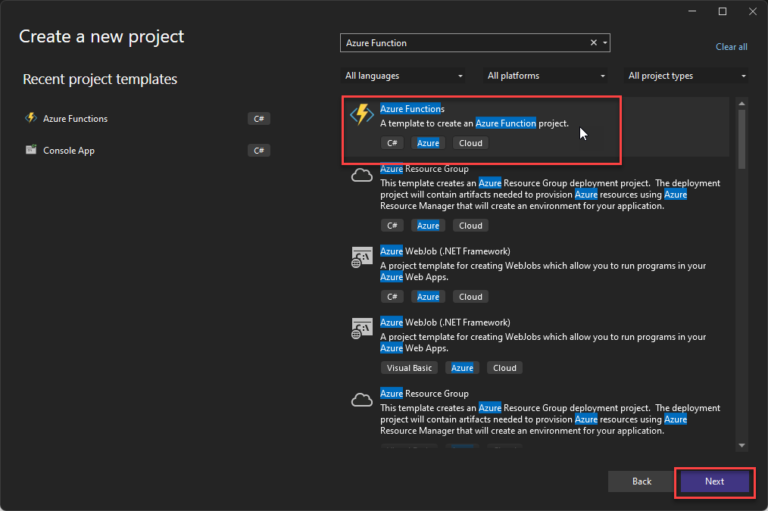Select Azure WebJob Visual Basic template title
The height and width of the screenshot is (511, 768).
pos(445,323)
